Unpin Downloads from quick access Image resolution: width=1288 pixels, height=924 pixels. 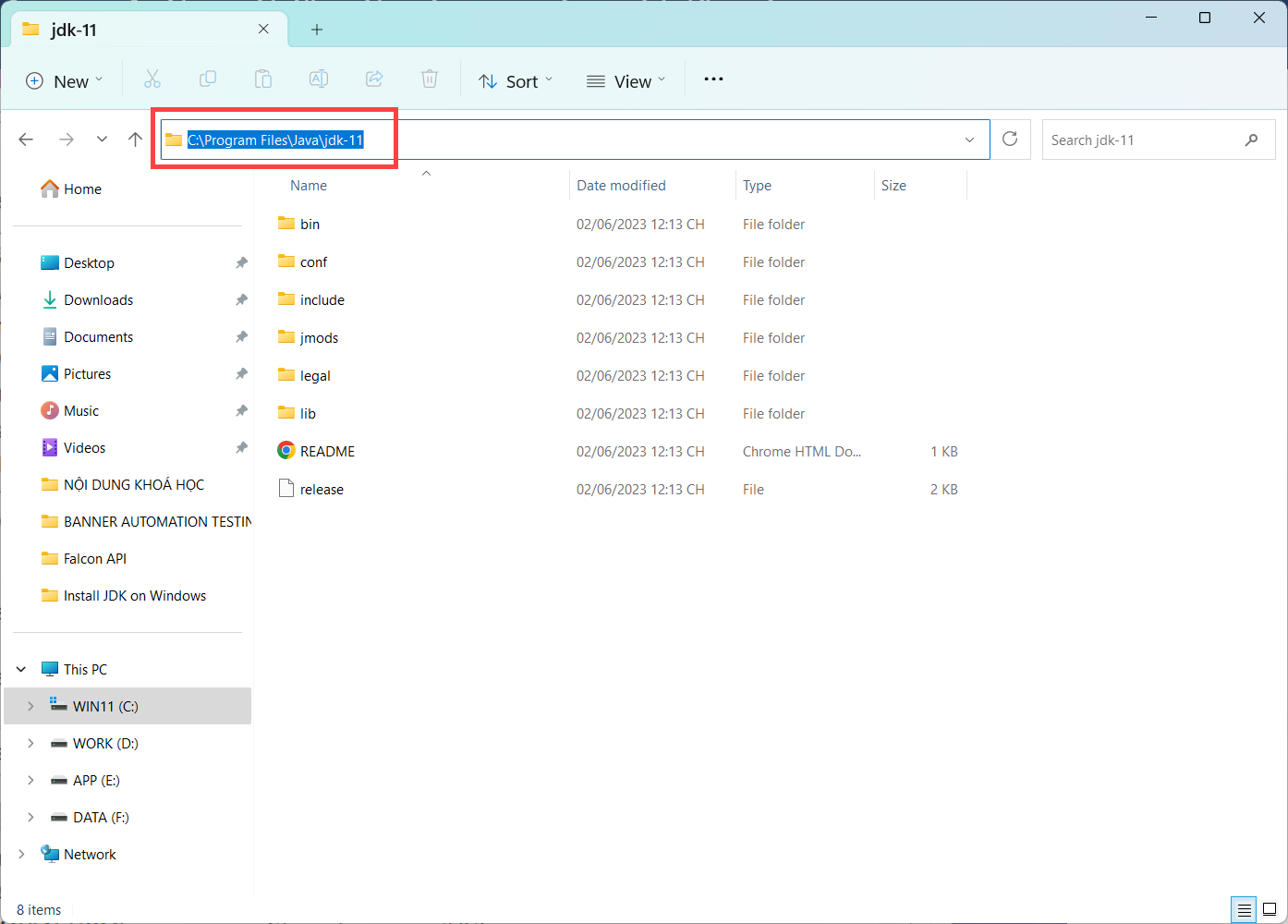(241, 300)
